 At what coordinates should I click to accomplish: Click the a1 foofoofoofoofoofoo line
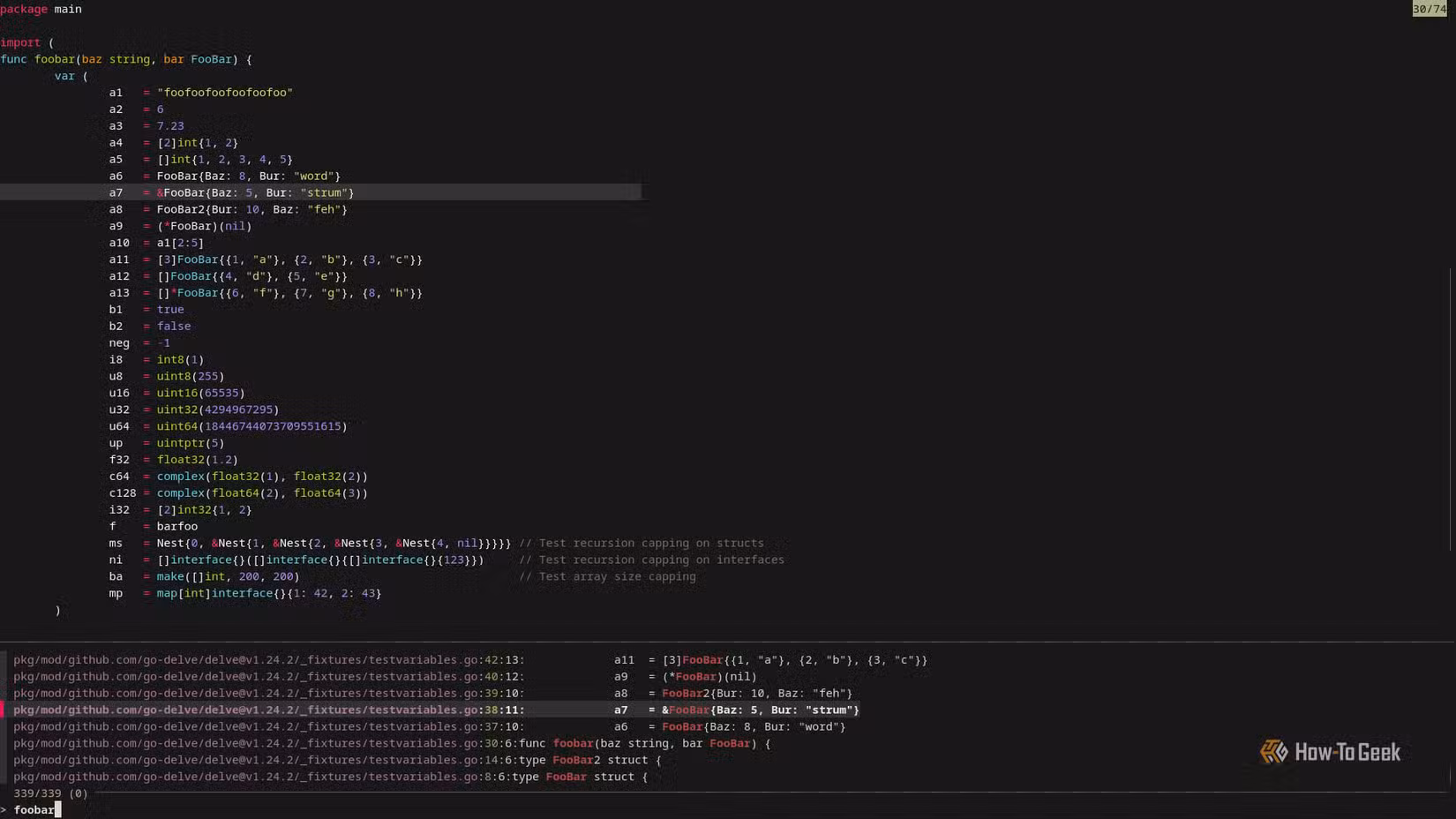[200, 93]
